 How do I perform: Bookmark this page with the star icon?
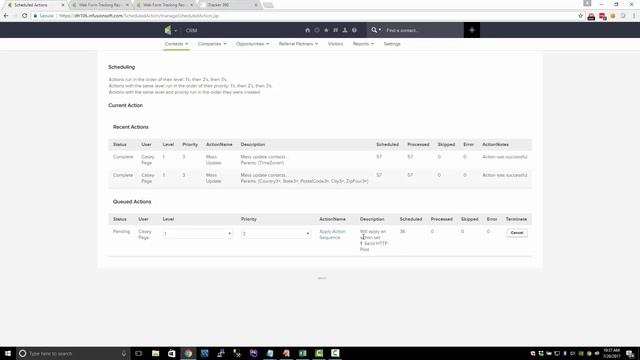point(580,16)
